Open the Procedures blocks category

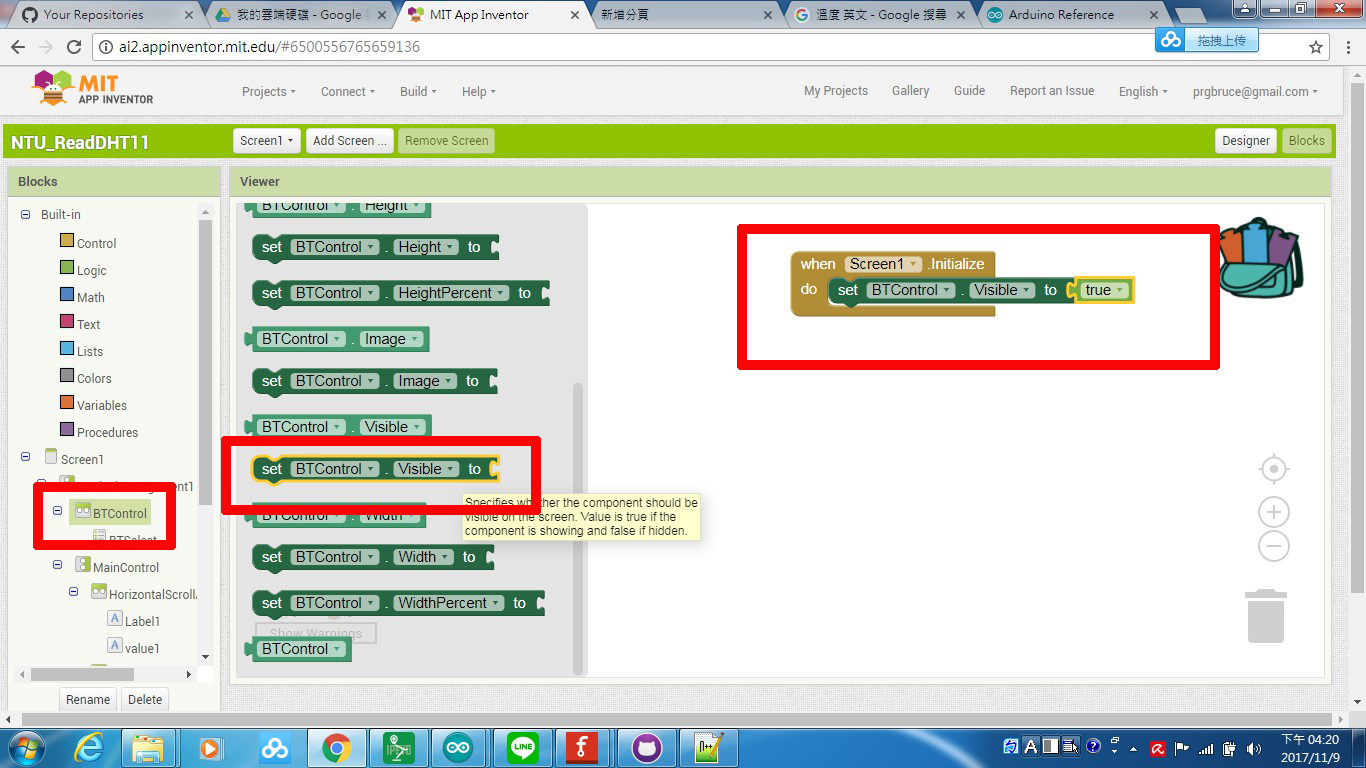point(107,432)
